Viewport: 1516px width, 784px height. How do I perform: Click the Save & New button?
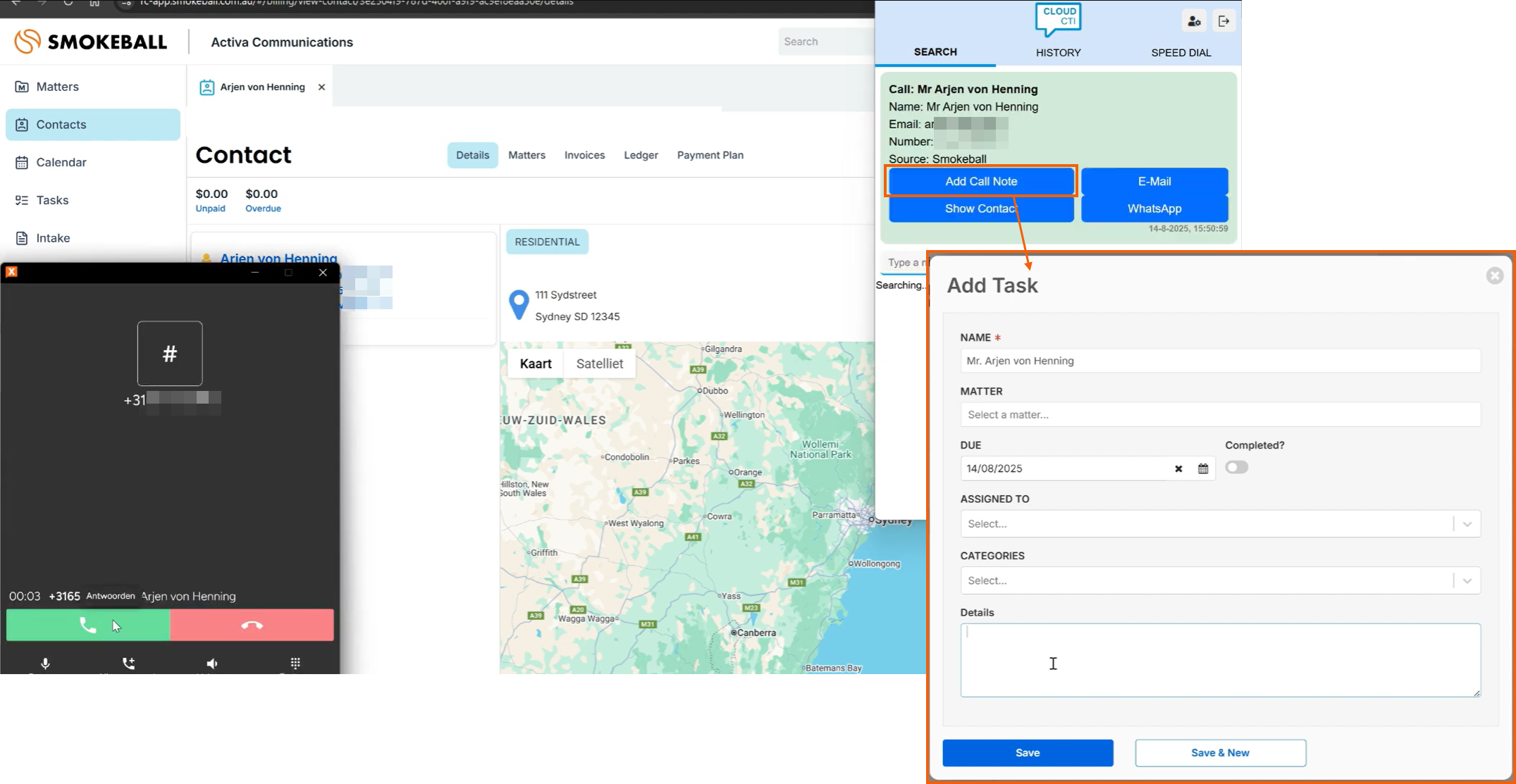point(1219,752)
